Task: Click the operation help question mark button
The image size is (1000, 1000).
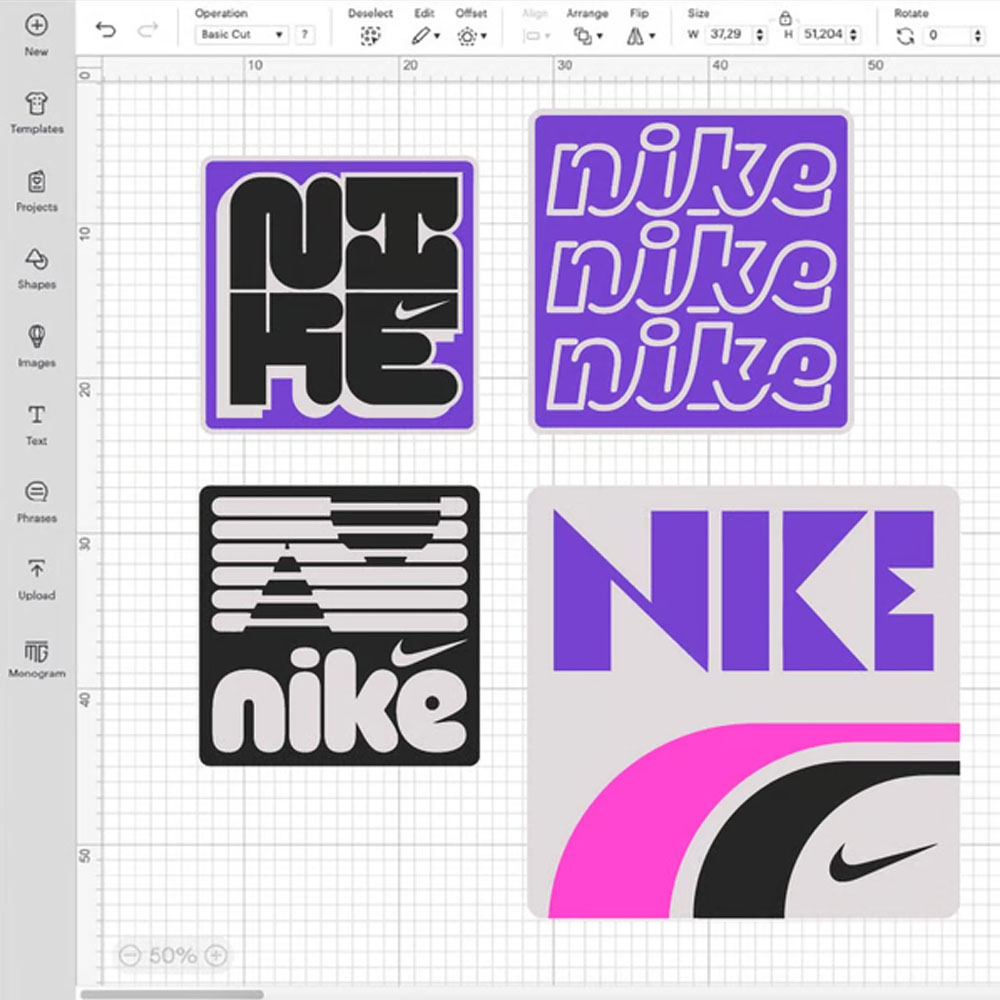Action: pyautogui.click(x=304, y=35)
